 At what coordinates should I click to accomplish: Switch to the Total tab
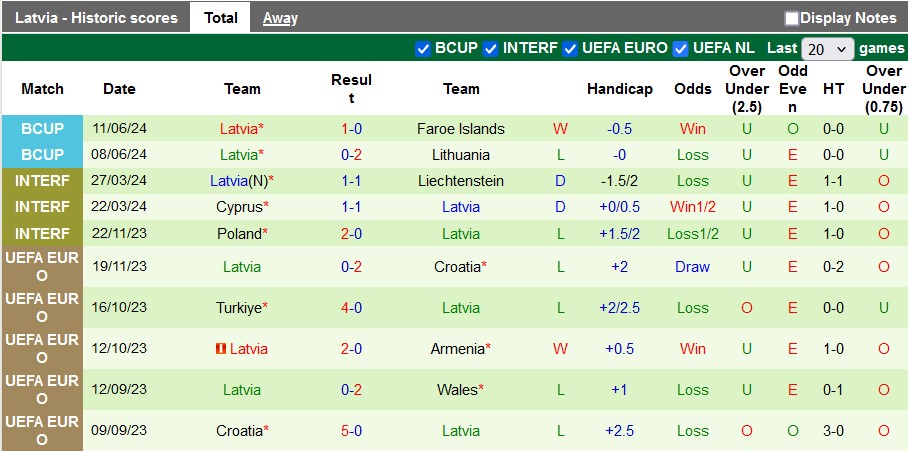(x=221, y=18)
